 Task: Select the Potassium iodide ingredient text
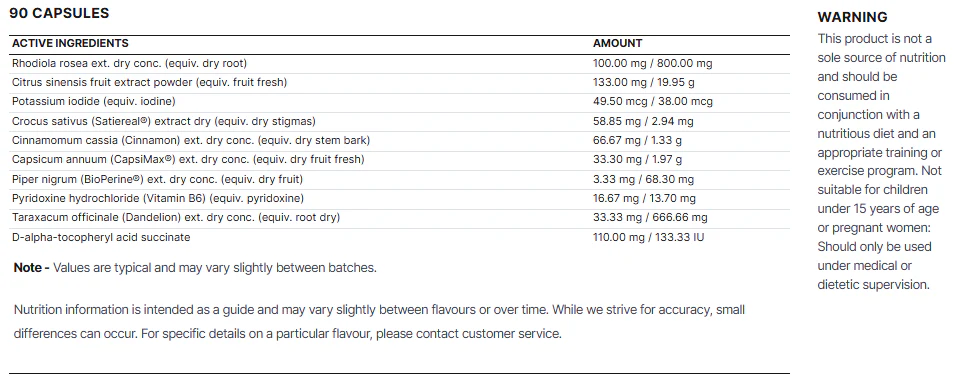94,102
